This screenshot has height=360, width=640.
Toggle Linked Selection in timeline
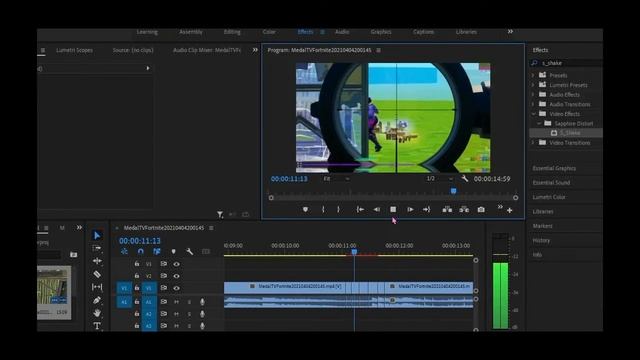pos(157,251)
